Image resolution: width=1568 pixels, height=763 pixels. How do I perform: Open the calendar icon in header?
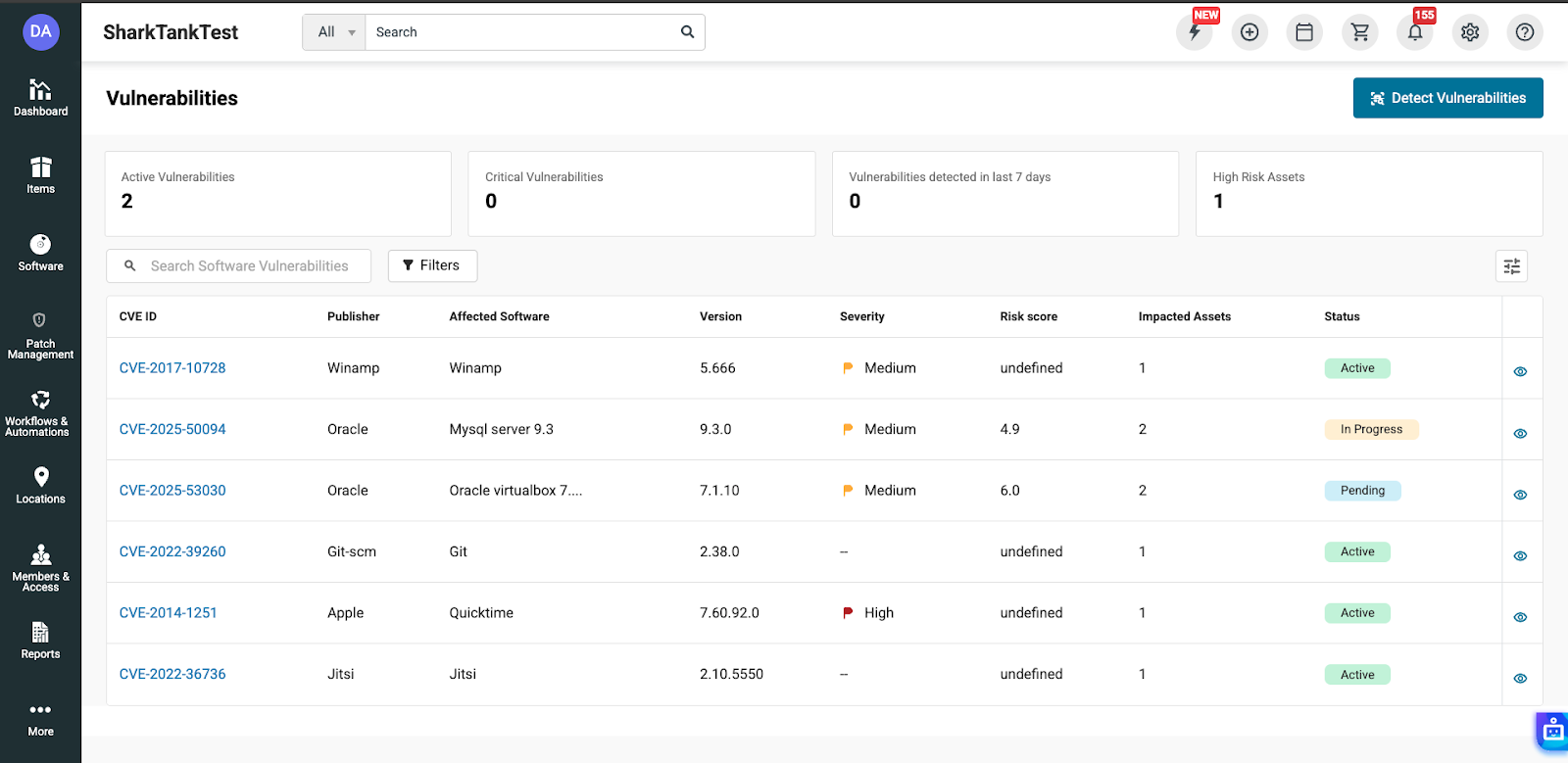[x=1304, y=32]
